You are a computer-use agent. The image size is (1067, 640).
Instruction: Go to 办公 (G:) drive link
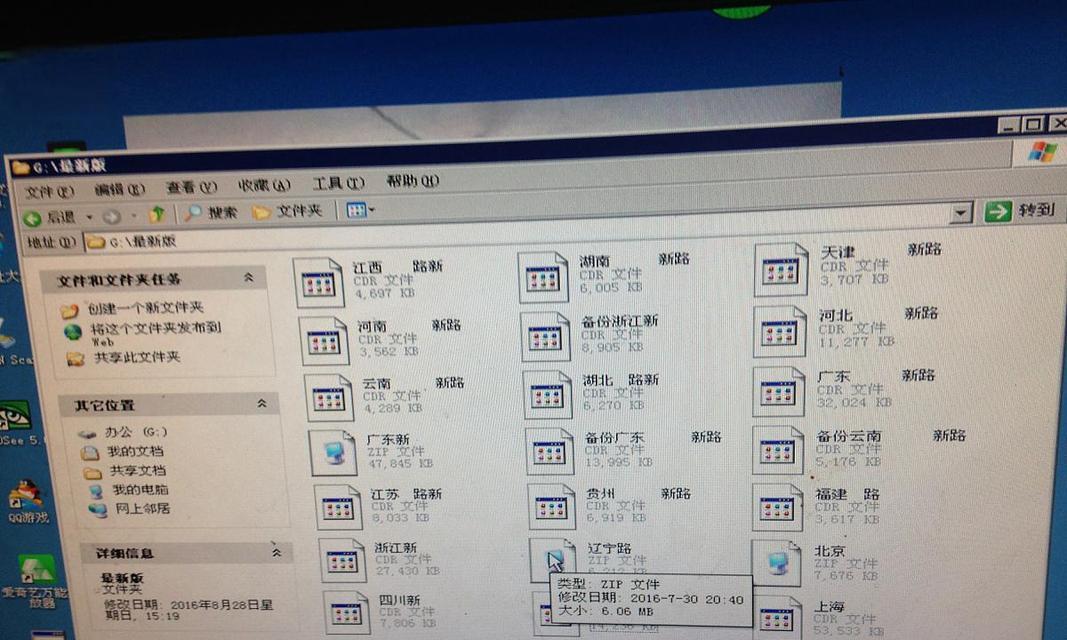(x=136, y=432)
